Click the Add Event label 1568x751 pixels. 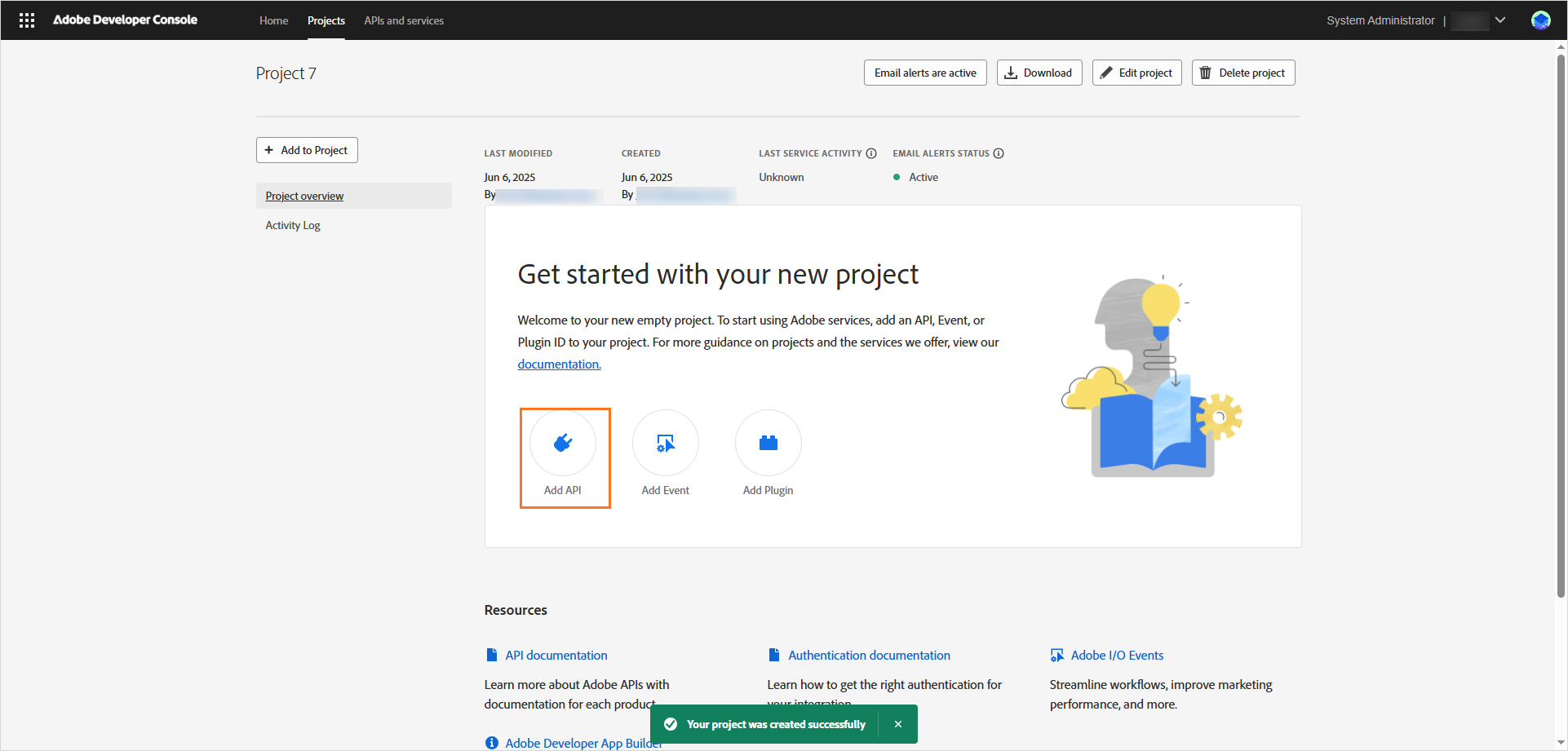pos(666,490)
